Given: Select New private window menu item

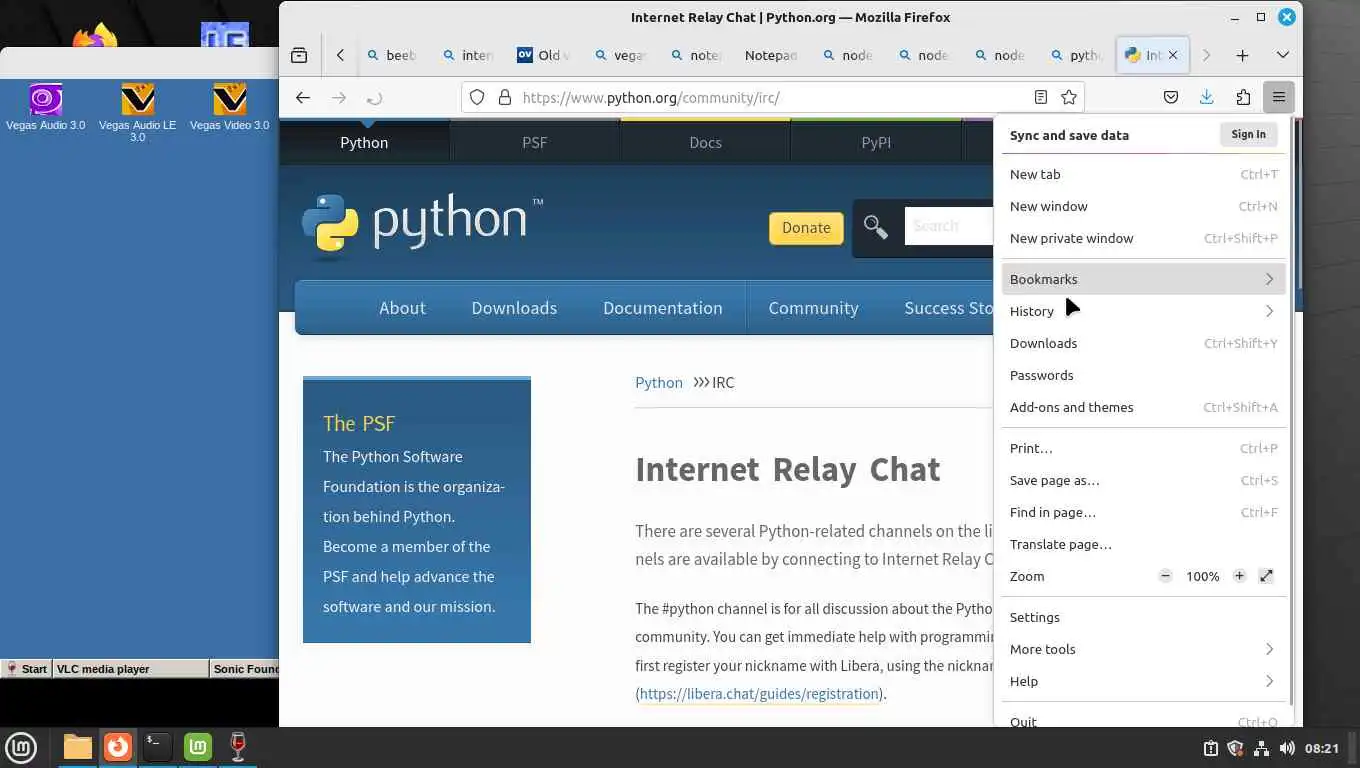Looking at the screenshot, I should [1143, 238].
